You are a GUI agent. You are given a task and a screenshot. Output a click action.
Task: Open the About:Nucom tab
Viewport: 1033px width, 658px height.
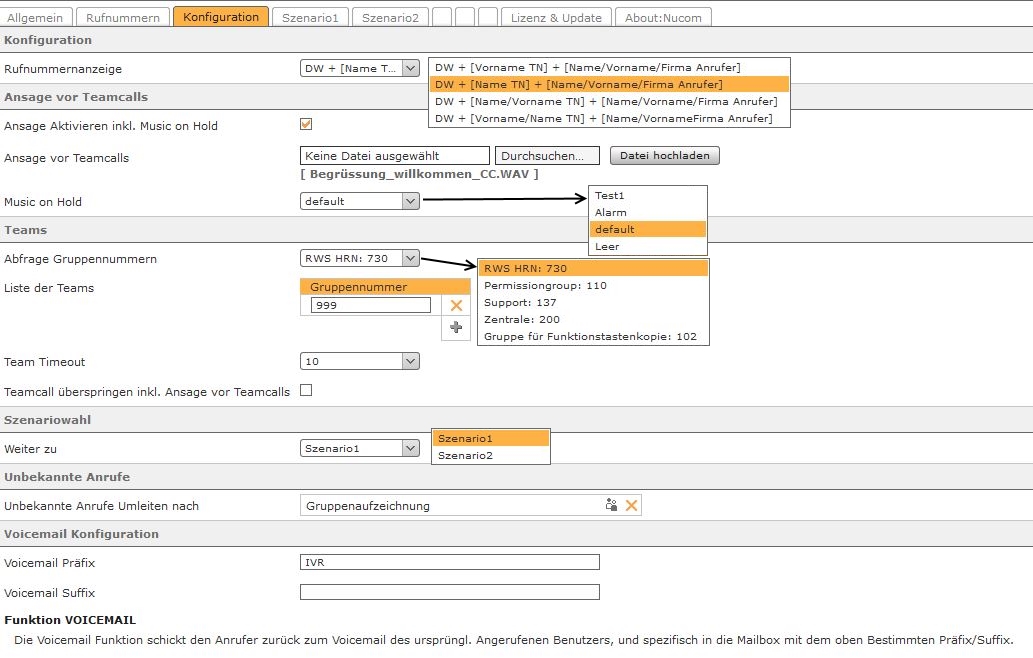[663, 17]
